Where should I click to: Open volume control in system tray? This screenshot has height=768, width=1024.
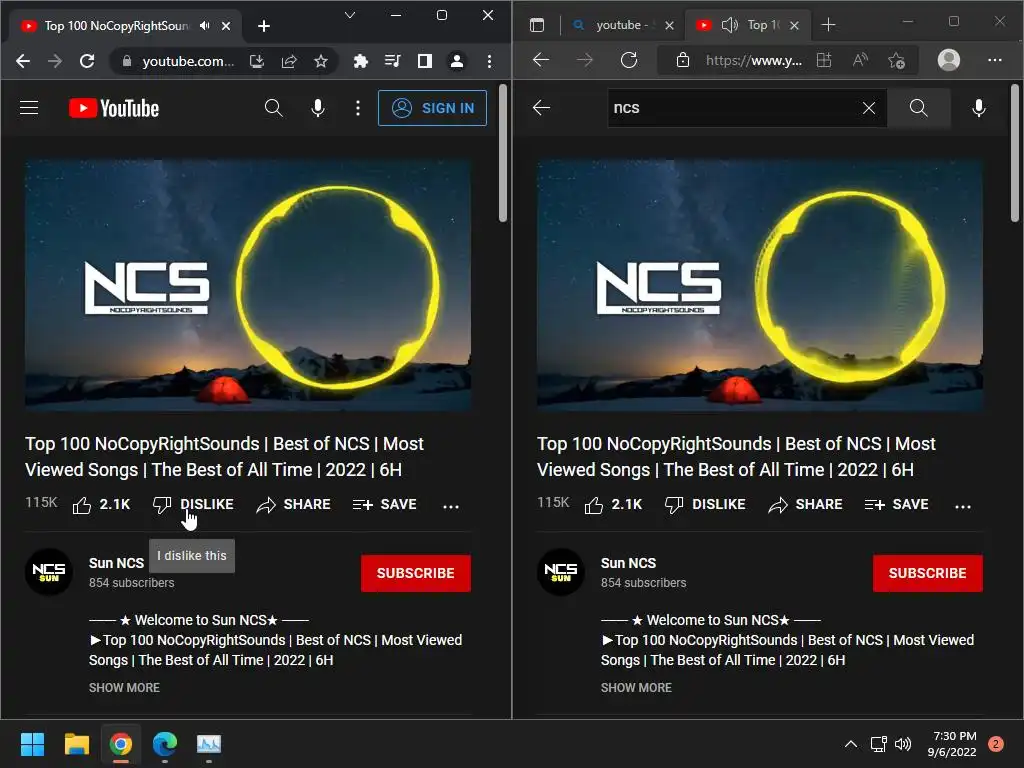(903, 744)
